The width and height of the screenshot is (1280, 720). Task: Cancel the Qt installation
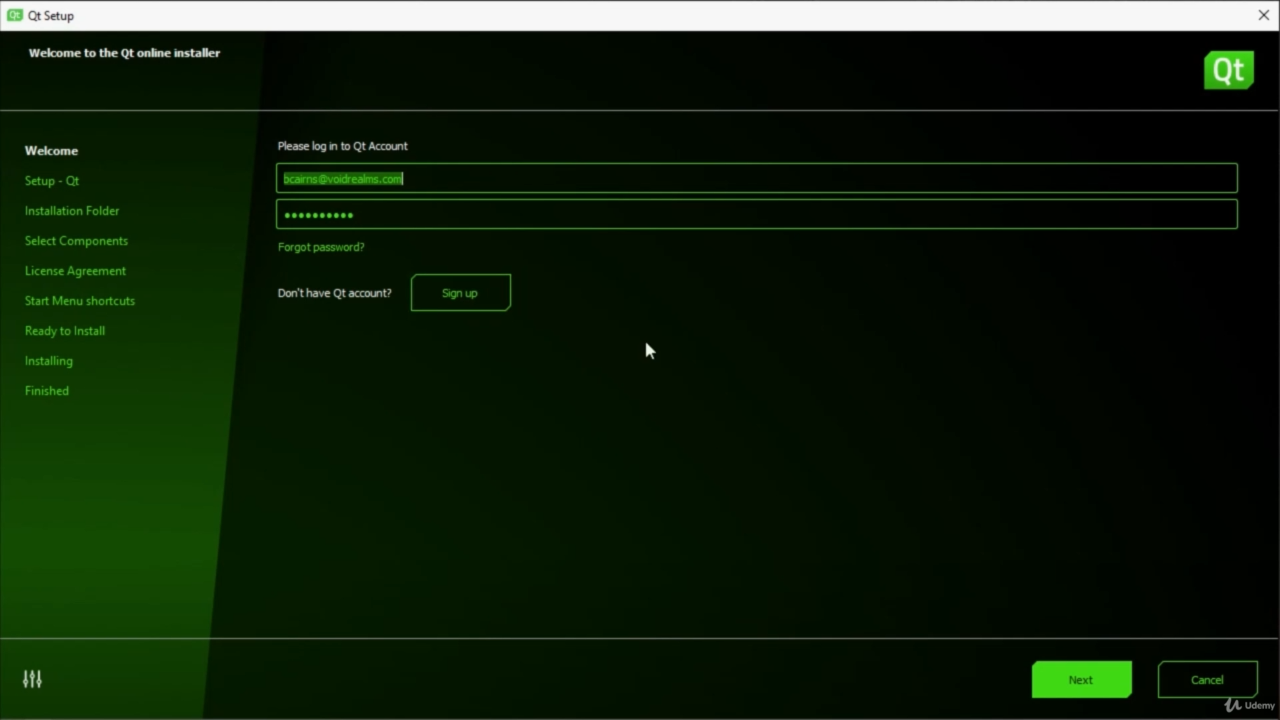pos(1207,680)
